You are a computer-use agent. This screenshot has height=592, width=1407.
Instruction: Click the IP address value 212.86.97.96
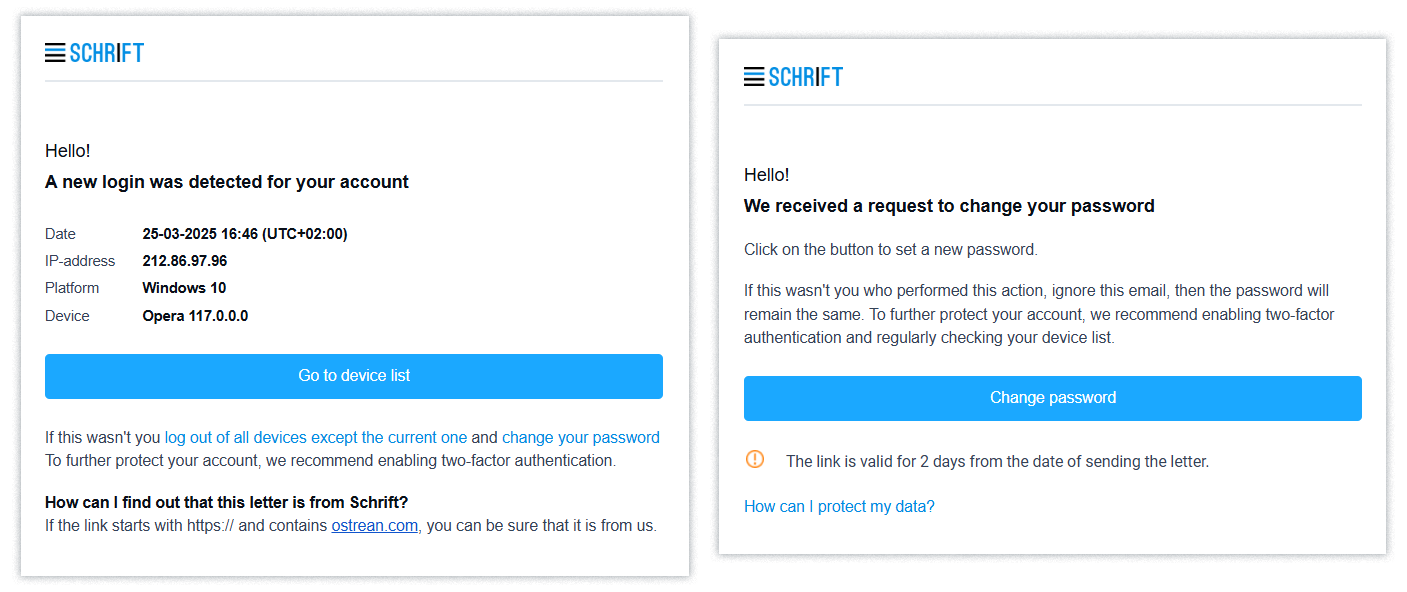[x=185, y=261]
